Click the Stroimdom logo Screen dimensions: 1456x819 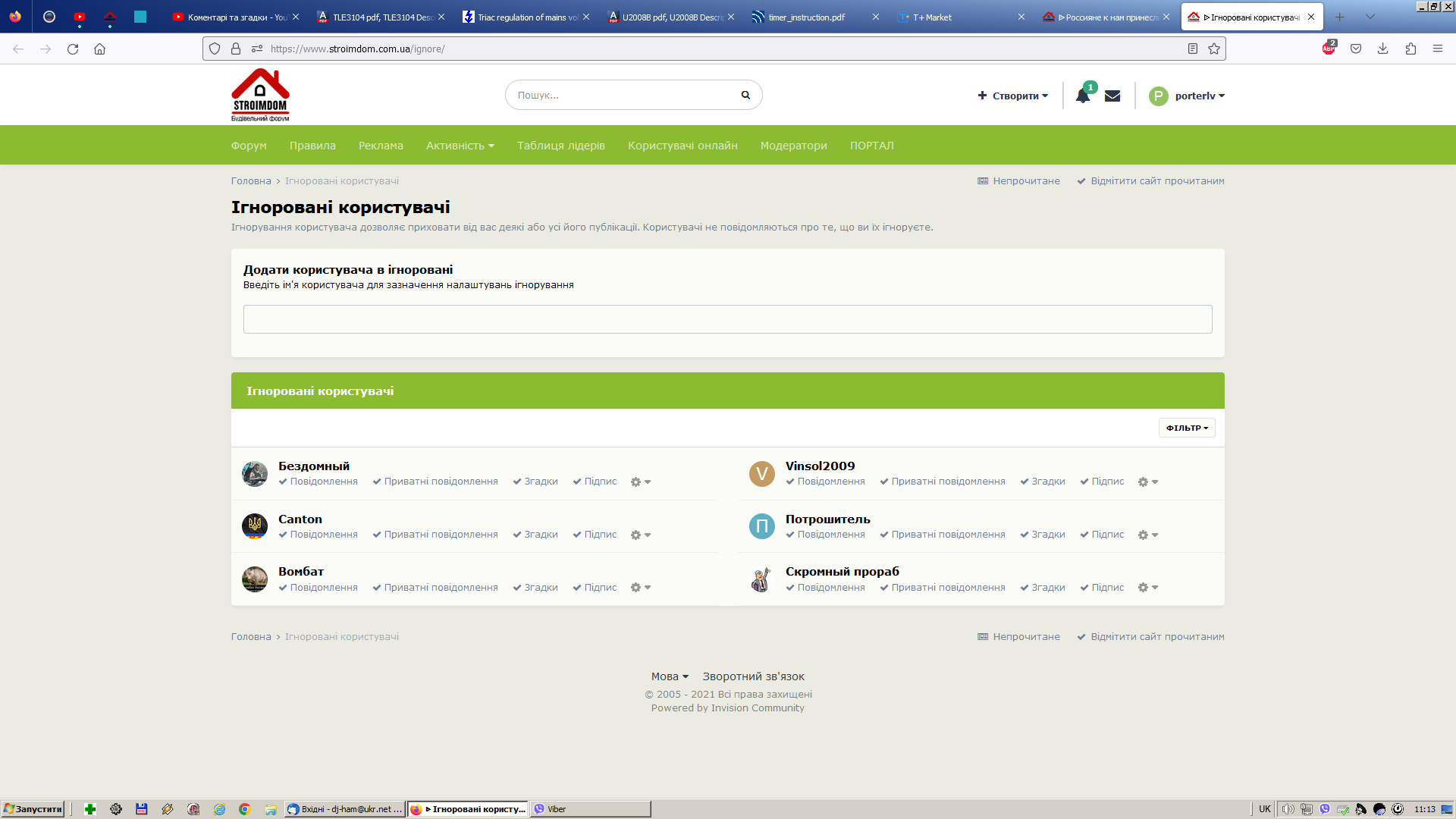260,96
